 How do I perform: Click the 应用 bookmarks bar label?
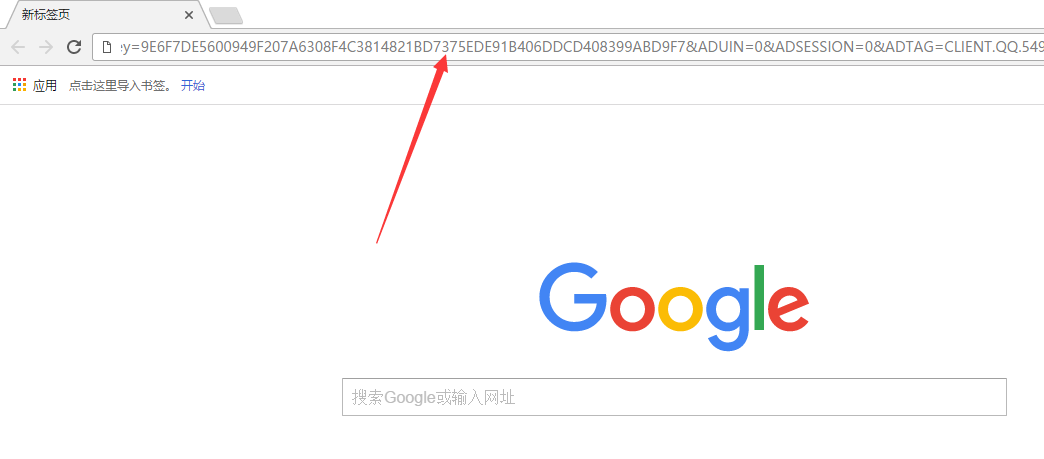coord(45,85)
